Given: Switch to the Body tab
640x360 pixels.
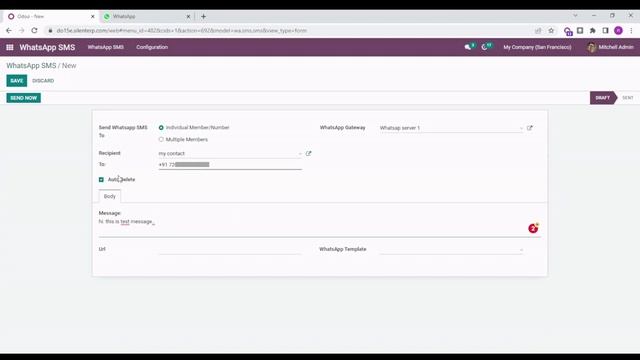Looking at the screenshot, I should [110, 196].
